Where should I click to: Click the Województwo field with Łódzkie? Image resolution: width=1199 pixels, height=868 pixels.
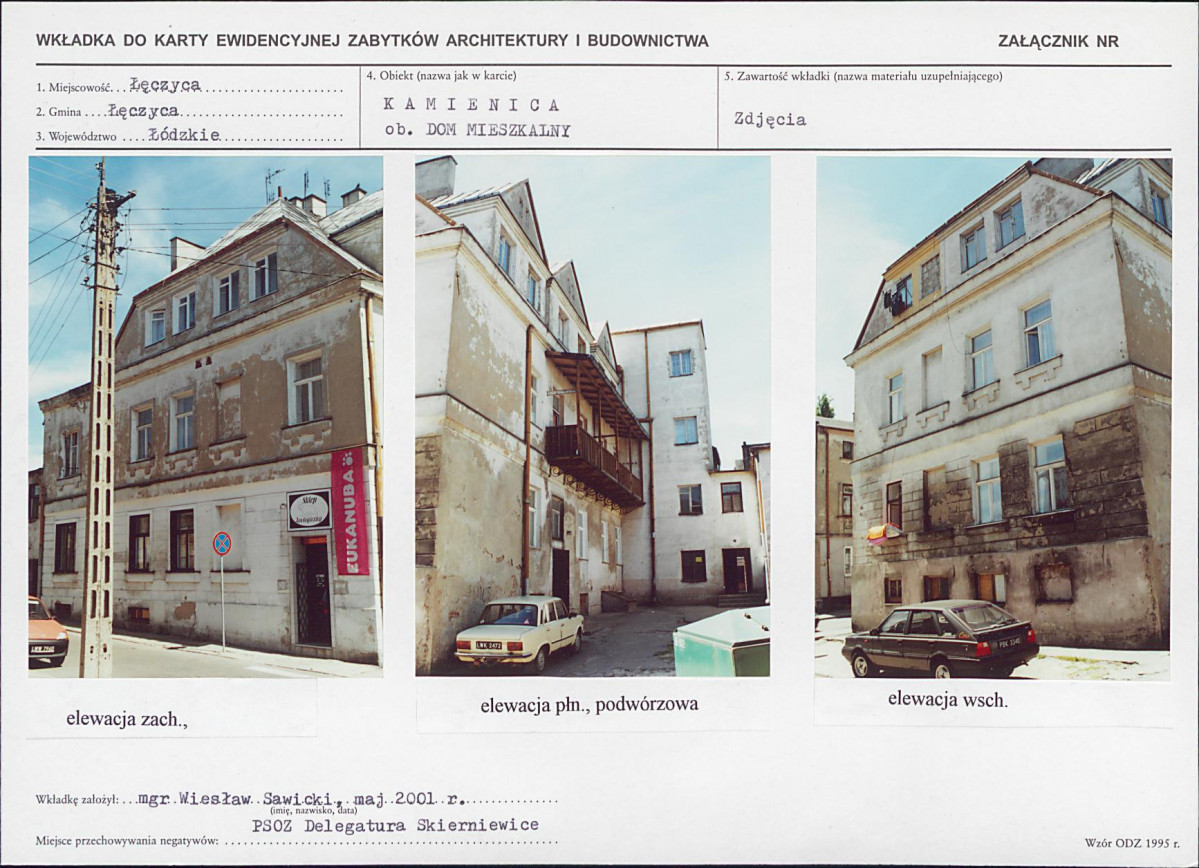click(189, 136)
